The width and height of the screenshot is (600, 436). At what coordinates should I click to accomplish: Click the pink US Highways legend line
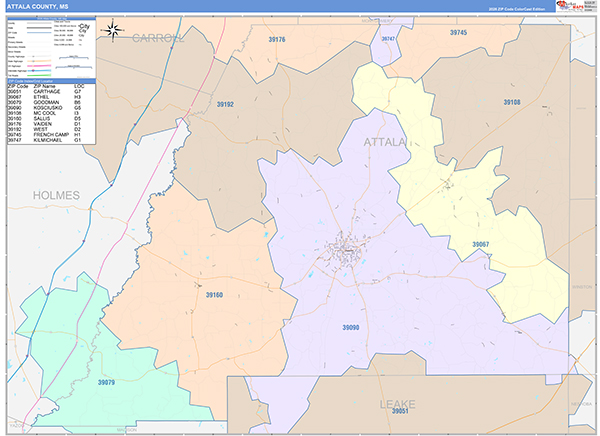(39, 66)
